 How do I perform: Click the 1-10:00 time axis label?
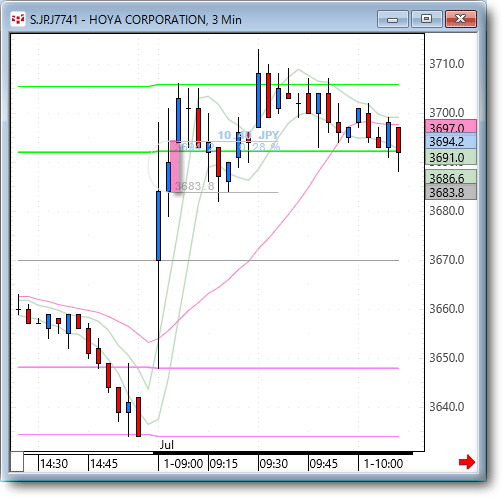tap(383, 464)
